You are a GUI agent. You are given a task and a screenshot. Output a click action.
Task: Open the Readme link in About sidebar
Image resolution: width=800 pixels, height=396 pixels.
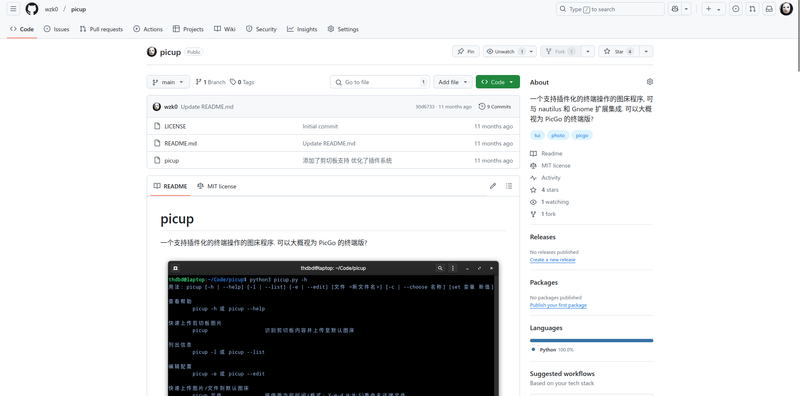pyautogui.click(x=546, y=154)
